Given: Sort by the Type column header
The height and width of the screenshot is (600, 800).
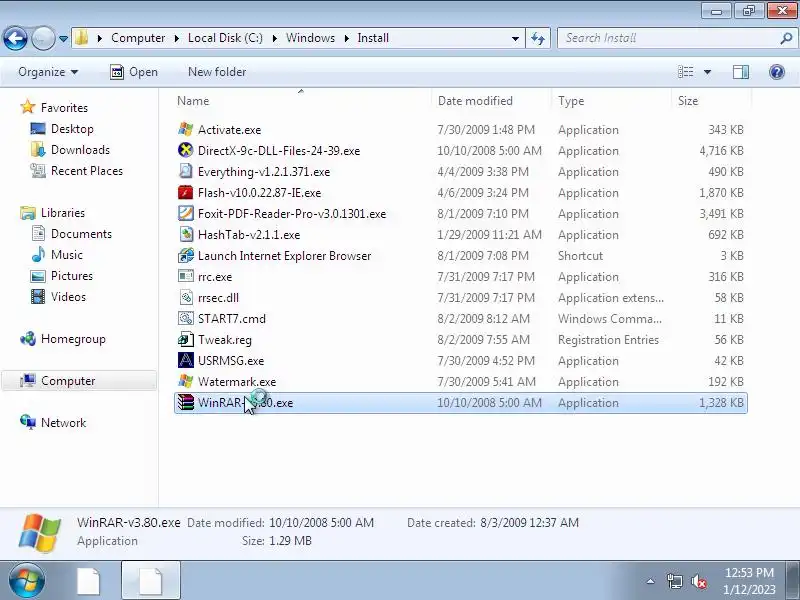Looking at the screenshot, I should click(611, 101).
